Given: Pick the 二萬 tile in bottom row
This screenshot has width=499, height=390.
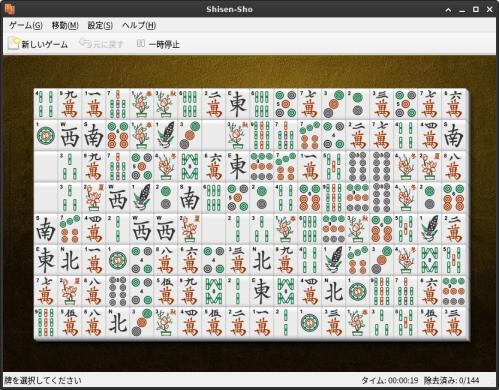Looking at the screenshot, I should coord(238,323).
